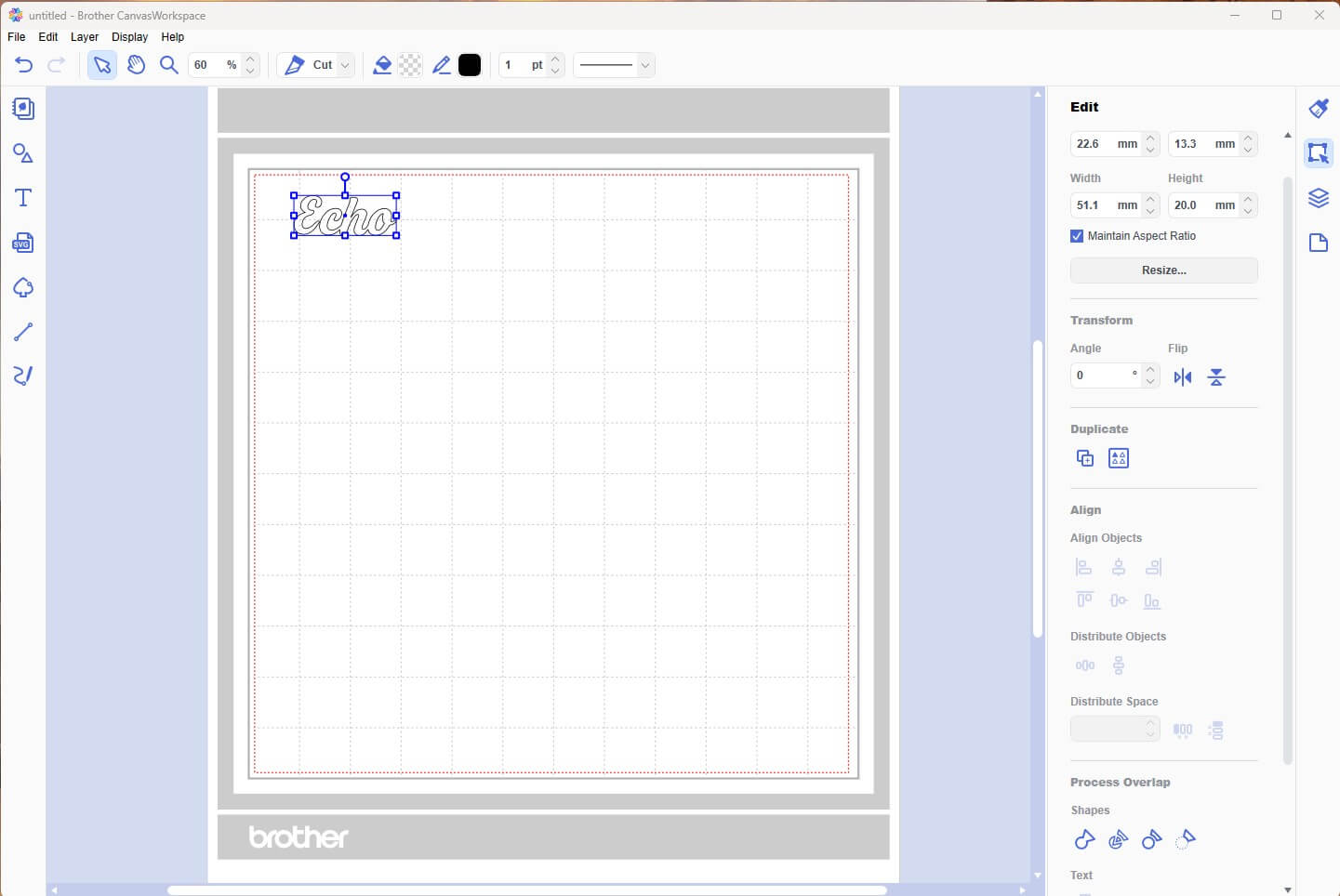Open the scan tool
The height and width of the screenshot is (896, 1340).
click(x=22, y=287)
